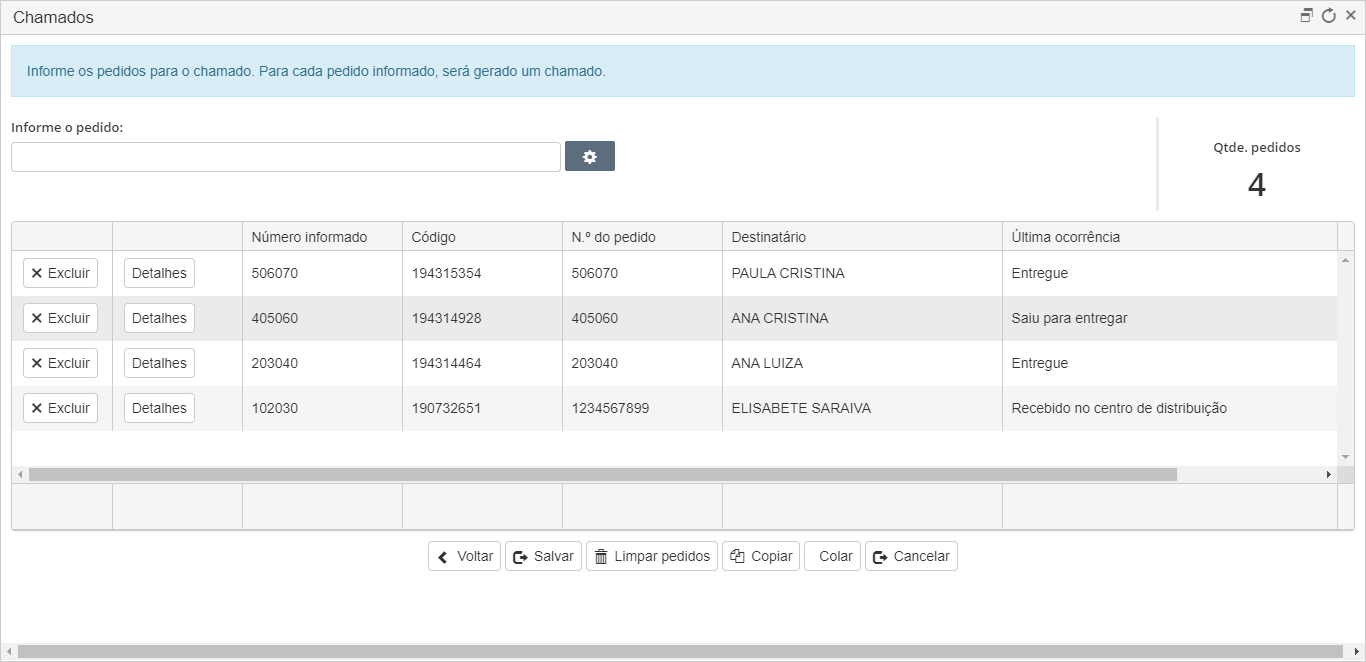
Task: Click the 'ANA CRISTINA' recipient cell
Action: pyautogui.click(x=862, y=318)
